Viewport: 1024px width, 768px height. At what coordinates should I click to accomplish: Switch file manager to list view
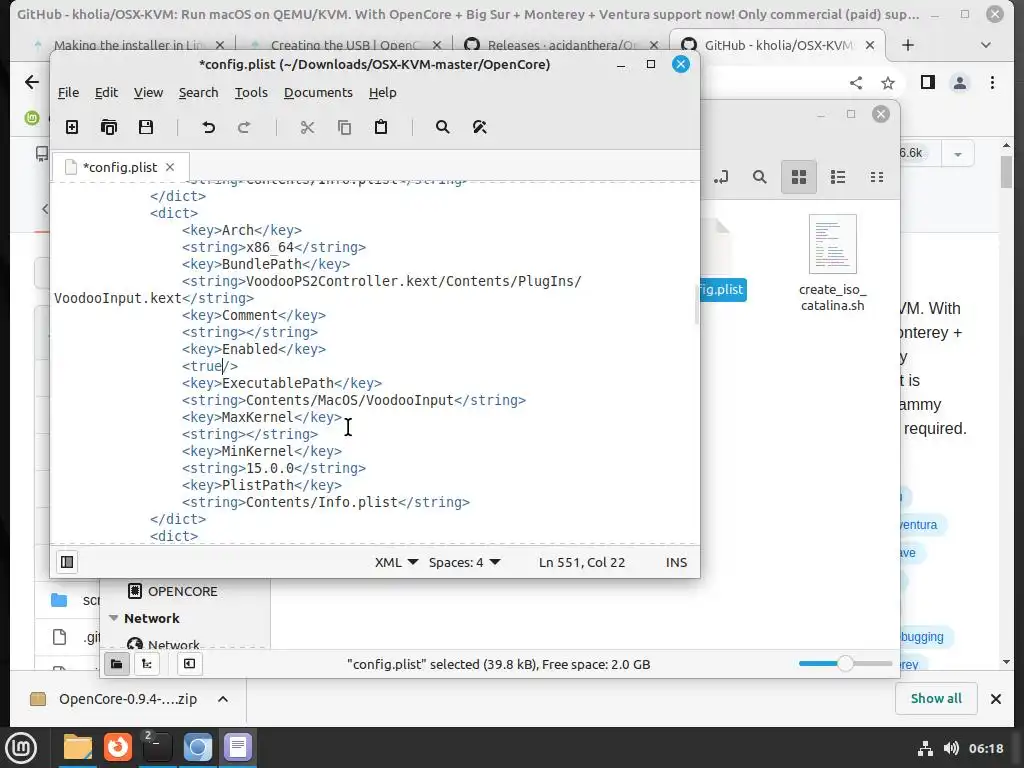point(838,177)
